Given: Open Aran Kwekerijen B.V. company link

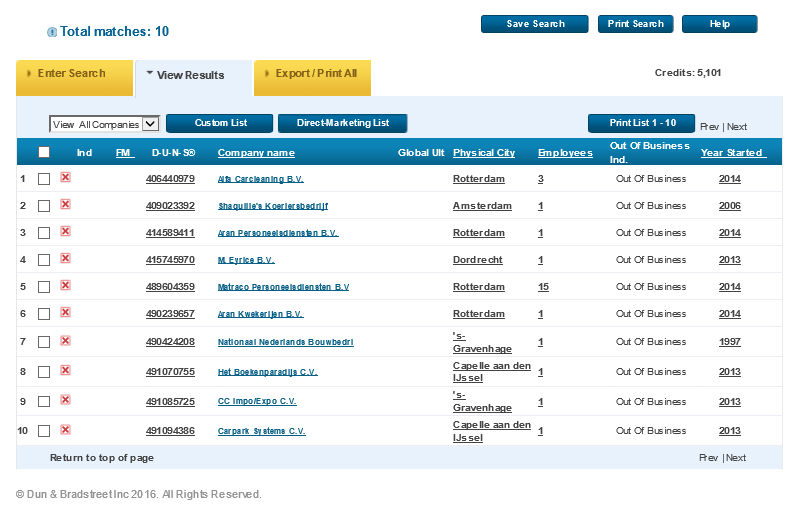Looking at the screenshot, I should [x=260, y=314].
